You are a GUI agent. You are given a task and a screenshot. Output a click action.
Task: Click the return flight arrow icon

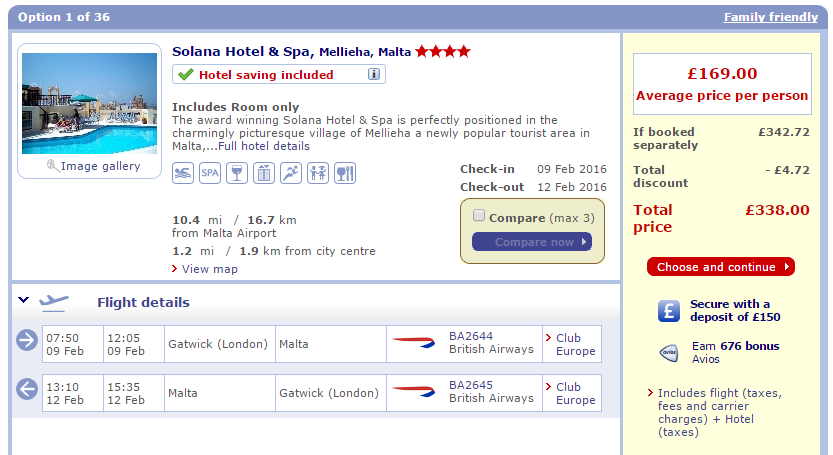27,389
